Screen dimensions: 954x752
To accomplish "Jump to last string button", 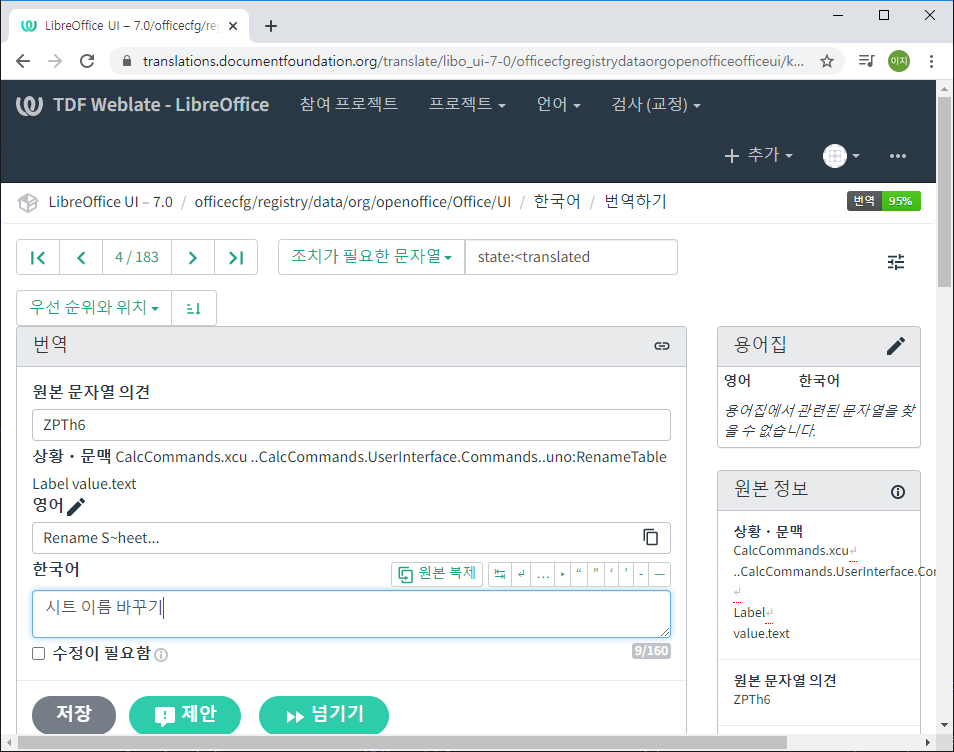I will (236, 257).
